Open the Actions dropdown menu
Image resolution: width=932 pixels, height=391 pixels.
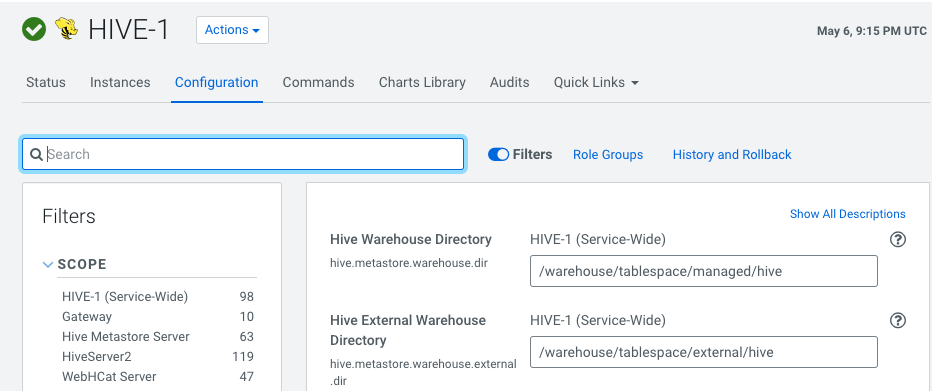(x=232, y=30)
